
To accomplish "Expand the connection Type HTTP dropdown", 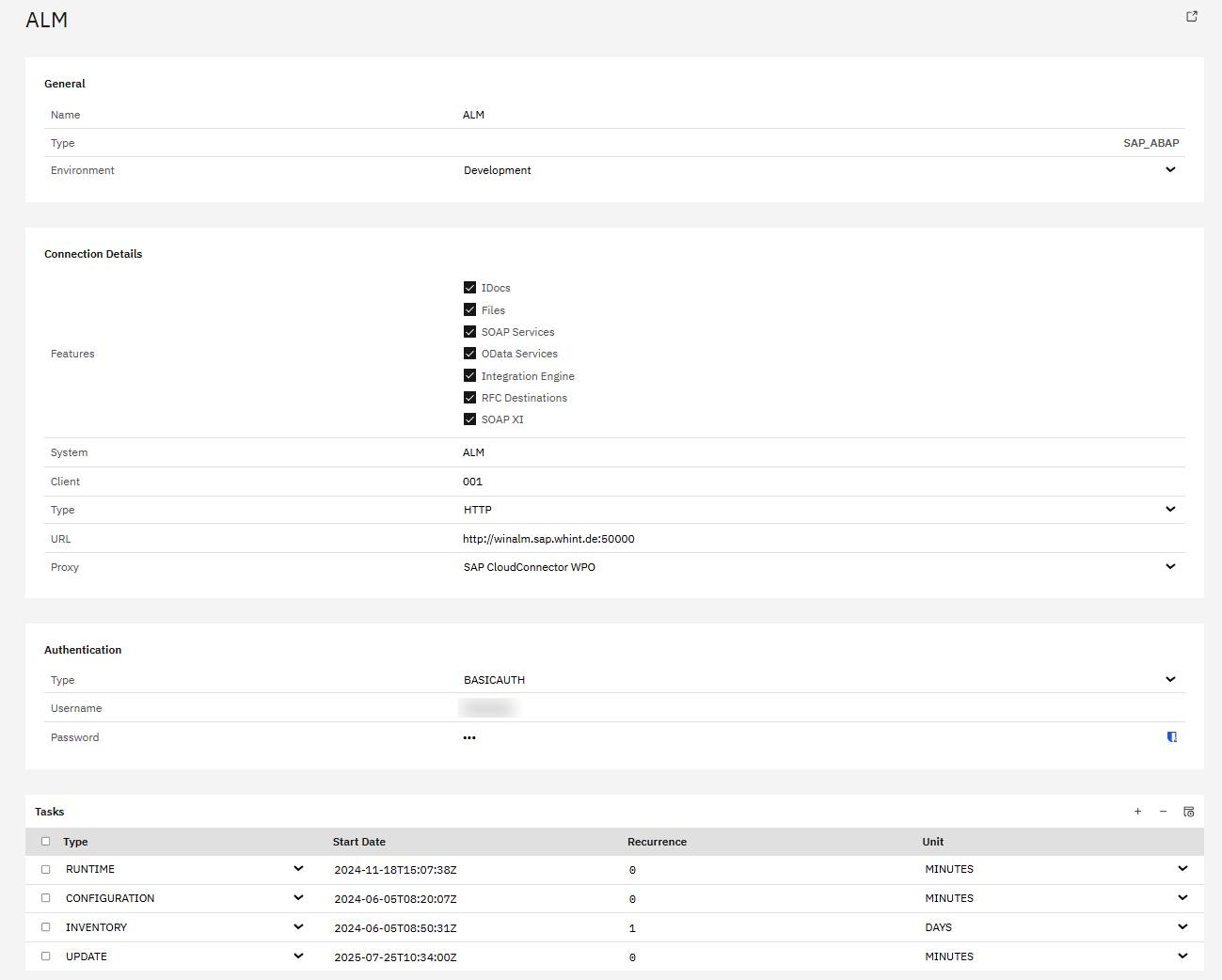I will coord(1170,510).
